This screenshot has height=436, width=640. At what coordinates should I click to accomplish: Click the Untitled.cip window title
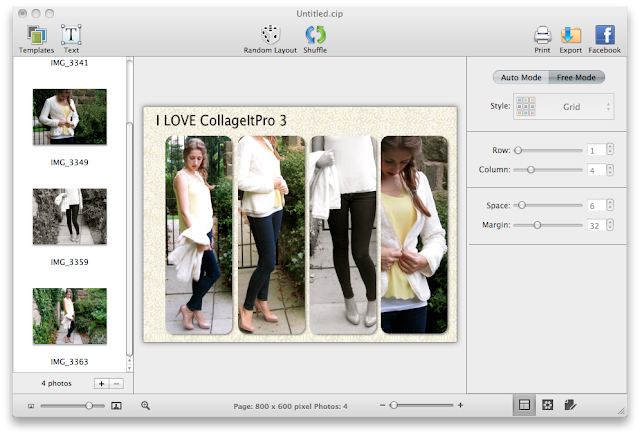point(320,14)
